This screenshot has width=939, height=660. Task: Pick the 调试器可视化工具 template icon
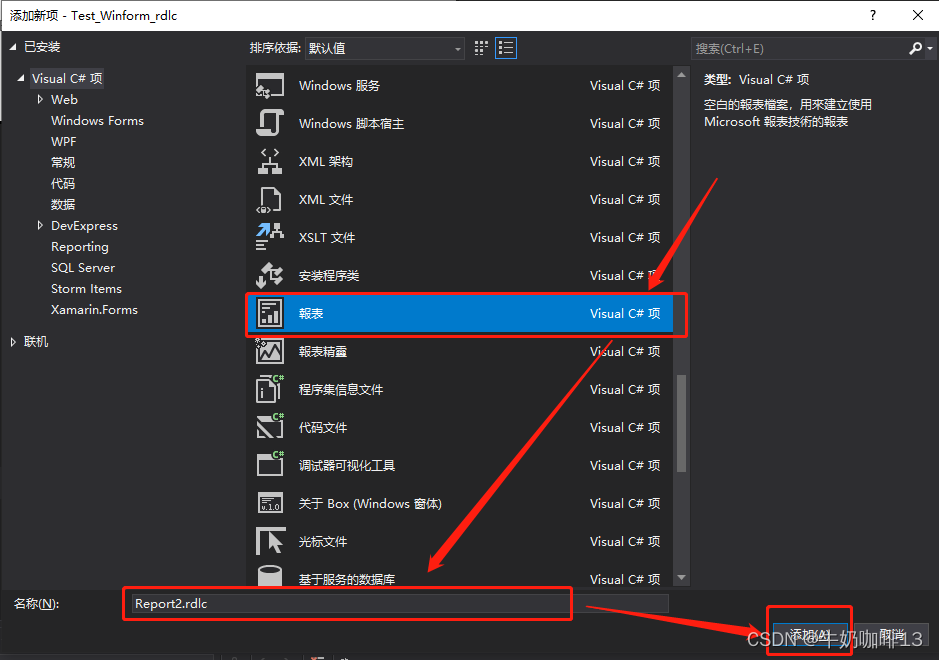269,465
